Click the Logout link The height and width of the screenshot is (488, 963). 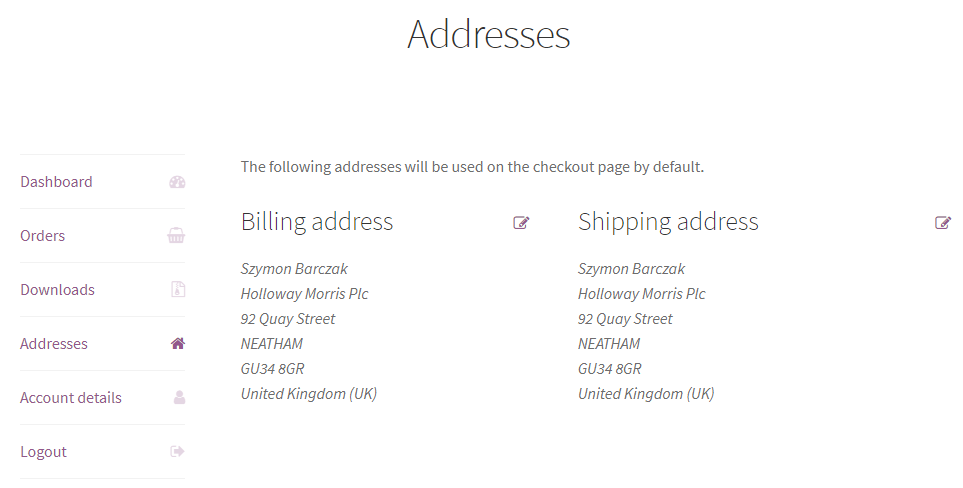pyautogui.click(x=43, y=452)
